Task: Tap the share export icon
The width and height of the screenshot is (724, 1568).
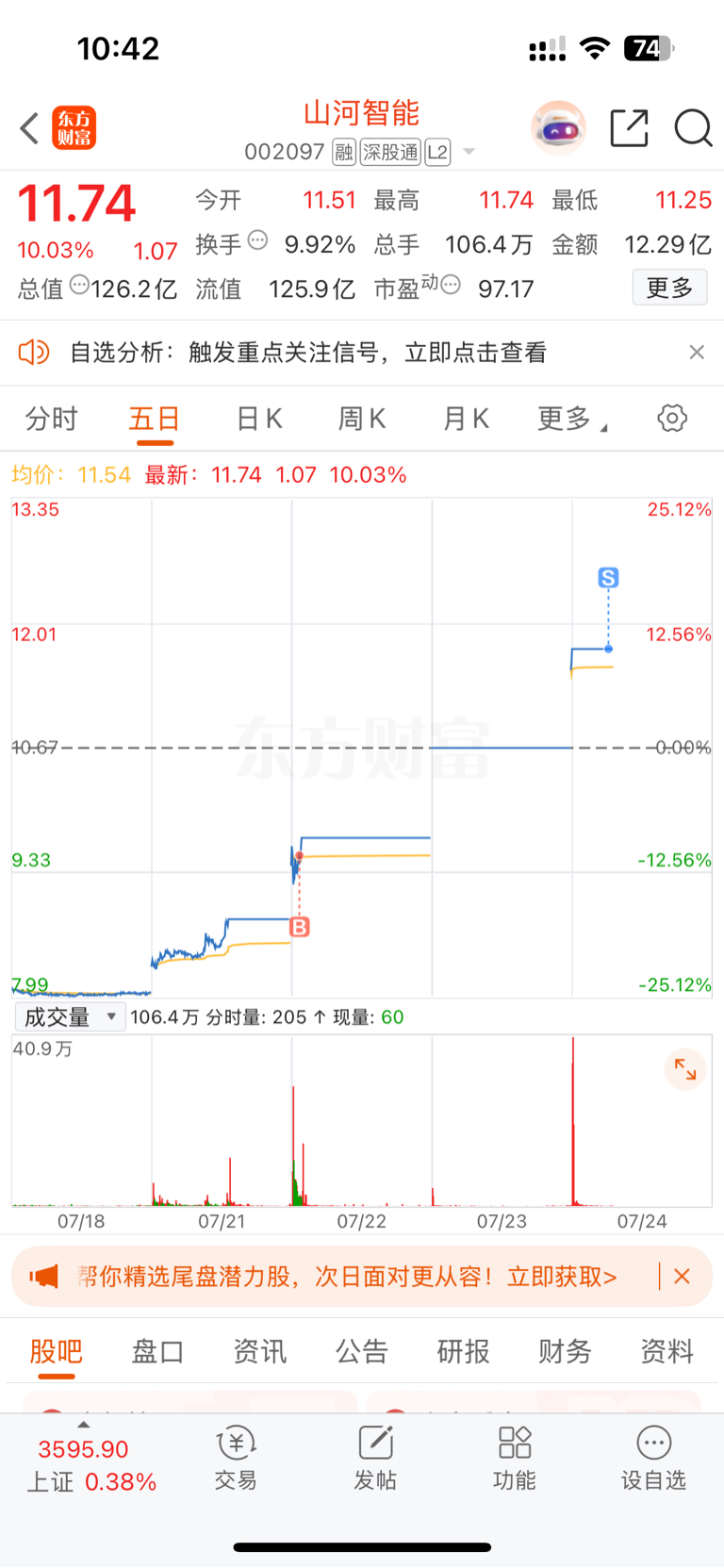Action: click(x=629, y=127)
